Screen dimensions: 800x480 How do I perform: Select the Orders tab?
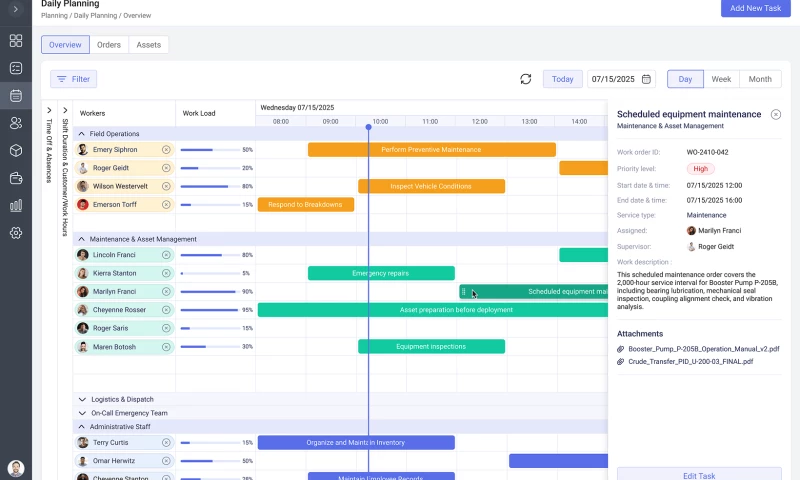click(109, 45)
